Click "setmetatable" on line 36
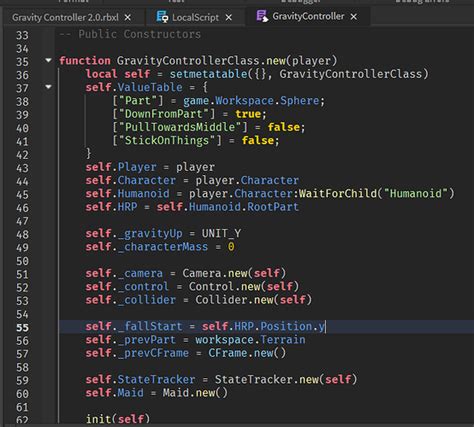474x427 pixels. click(x=208, y=74)
